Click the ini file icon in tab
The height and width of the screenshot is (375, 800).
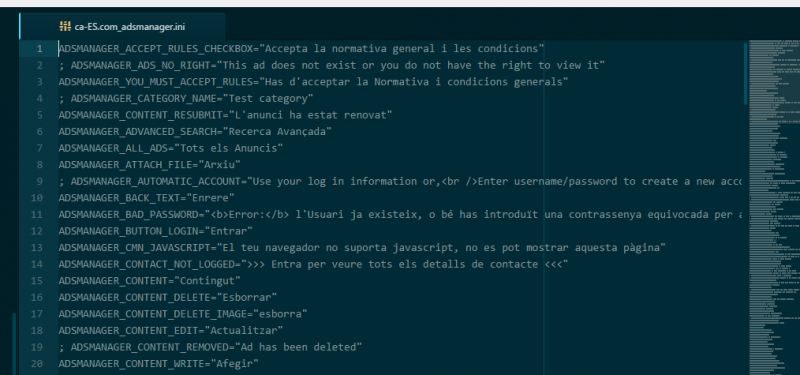[65, 27]
